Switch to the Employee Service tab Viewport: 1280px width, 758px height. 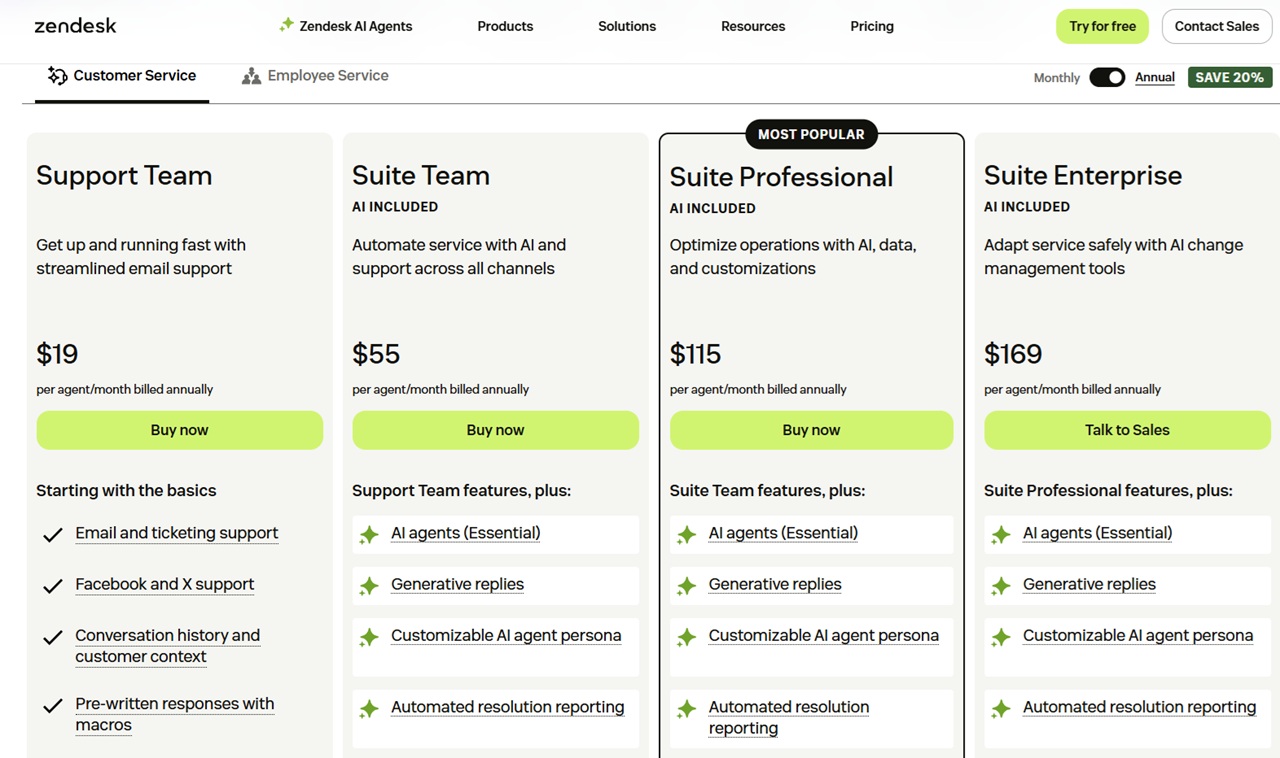click(315, 75)
